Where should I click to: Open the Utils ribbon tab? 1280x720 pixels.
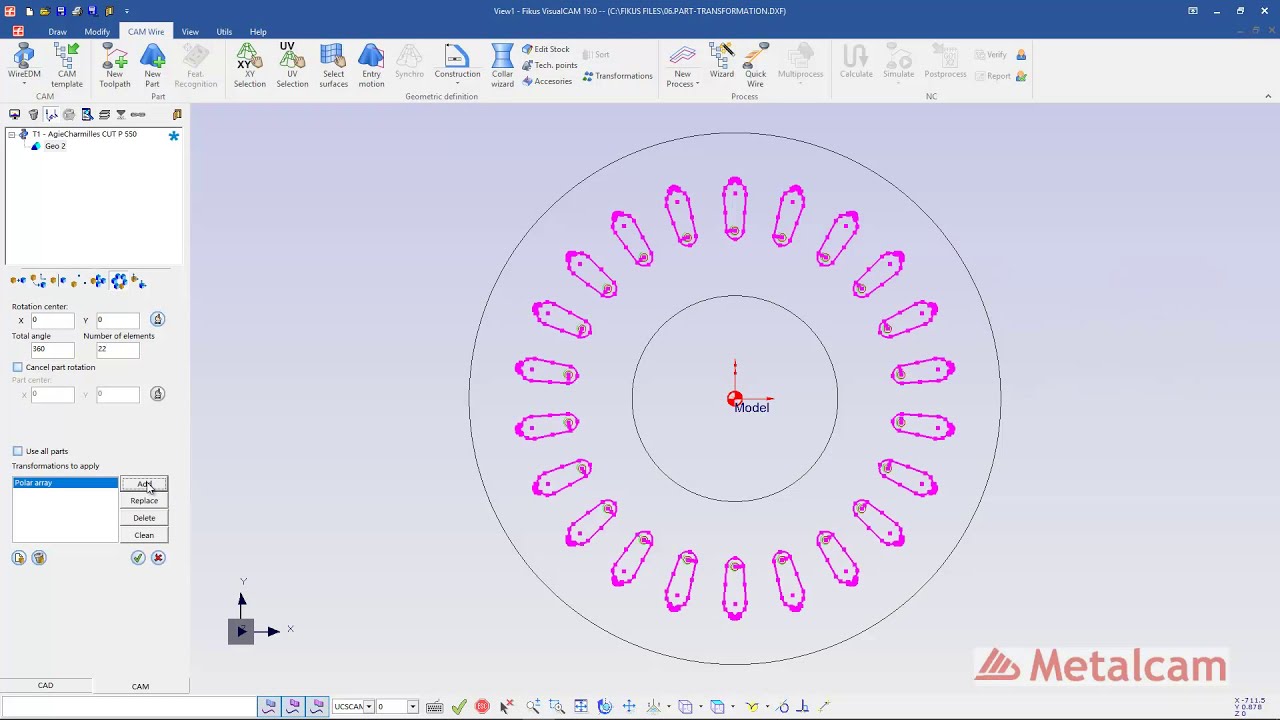224,32
